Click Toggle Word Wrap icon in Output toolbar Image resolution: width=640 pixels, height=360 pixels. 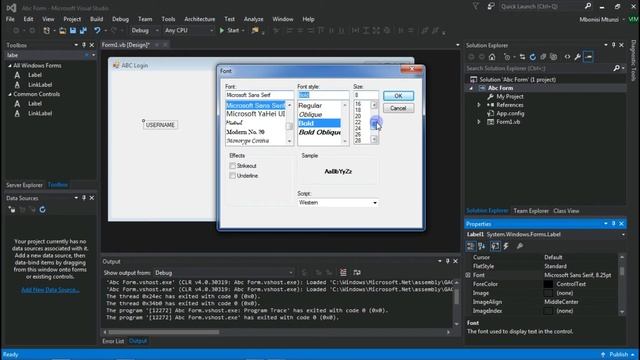coord(357,273)
